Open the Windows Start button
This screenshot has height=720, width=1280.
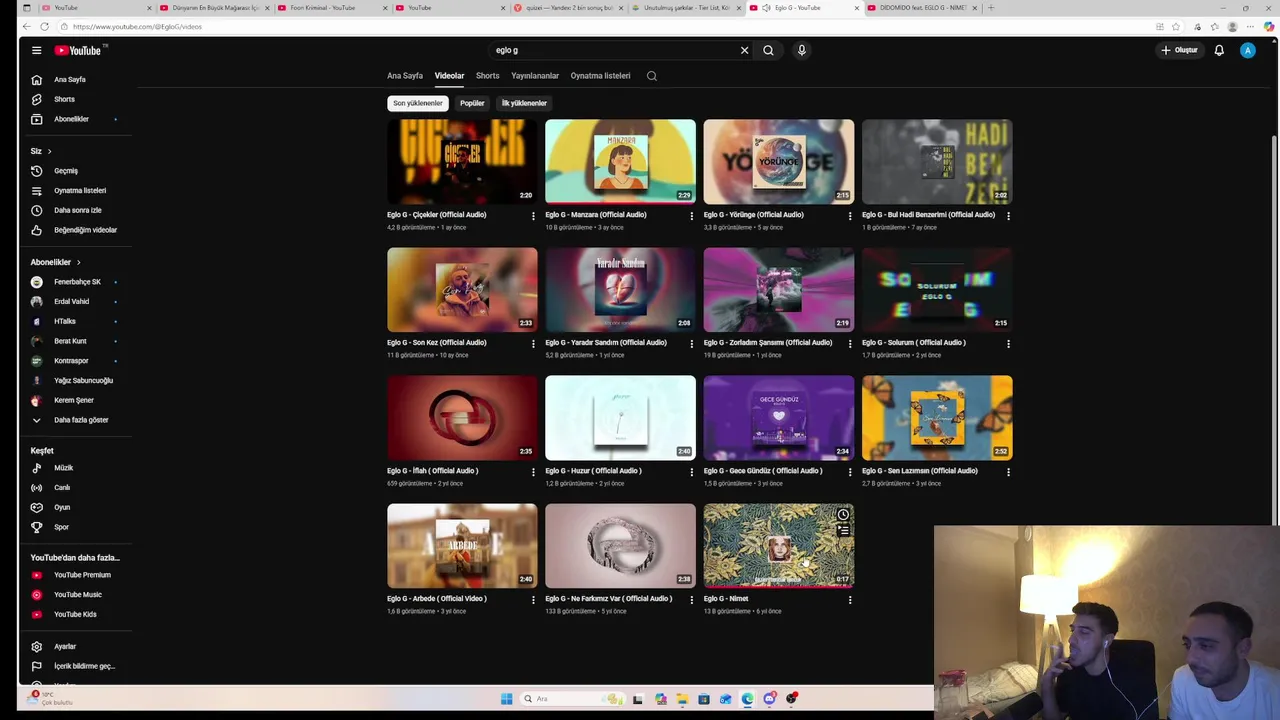(x=506, y=699)
